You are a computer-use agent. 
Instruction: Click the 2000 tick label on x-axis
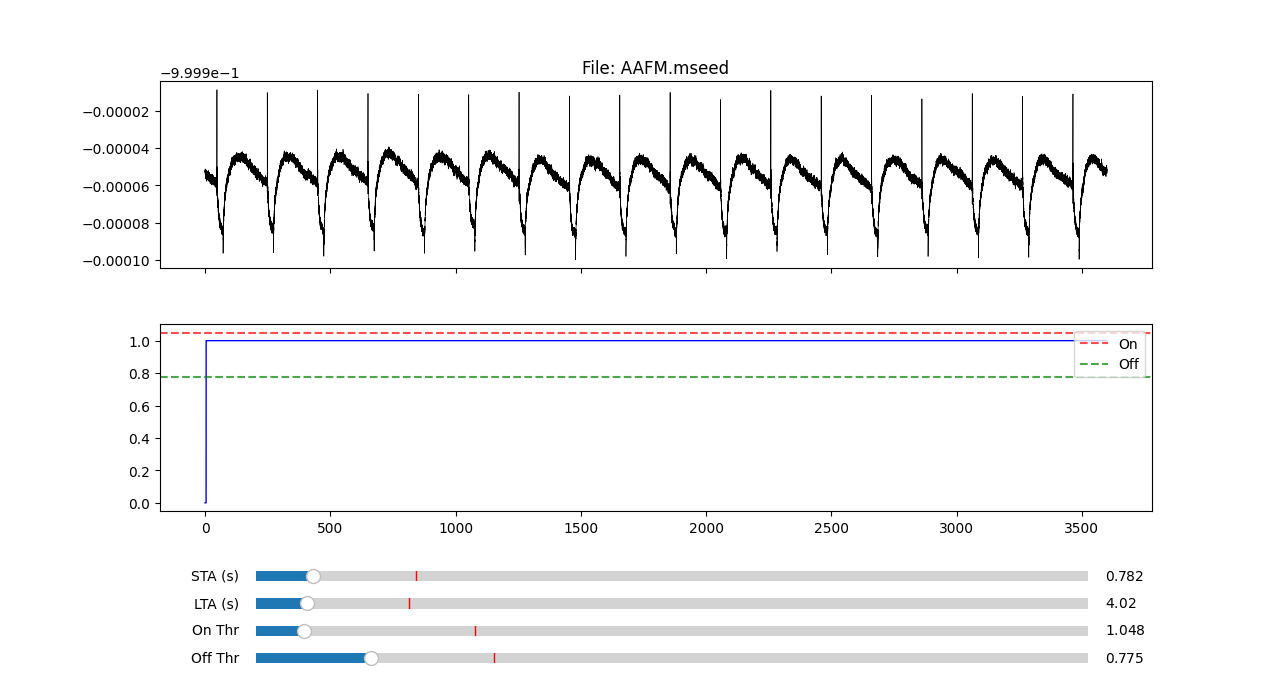[706, 527]
